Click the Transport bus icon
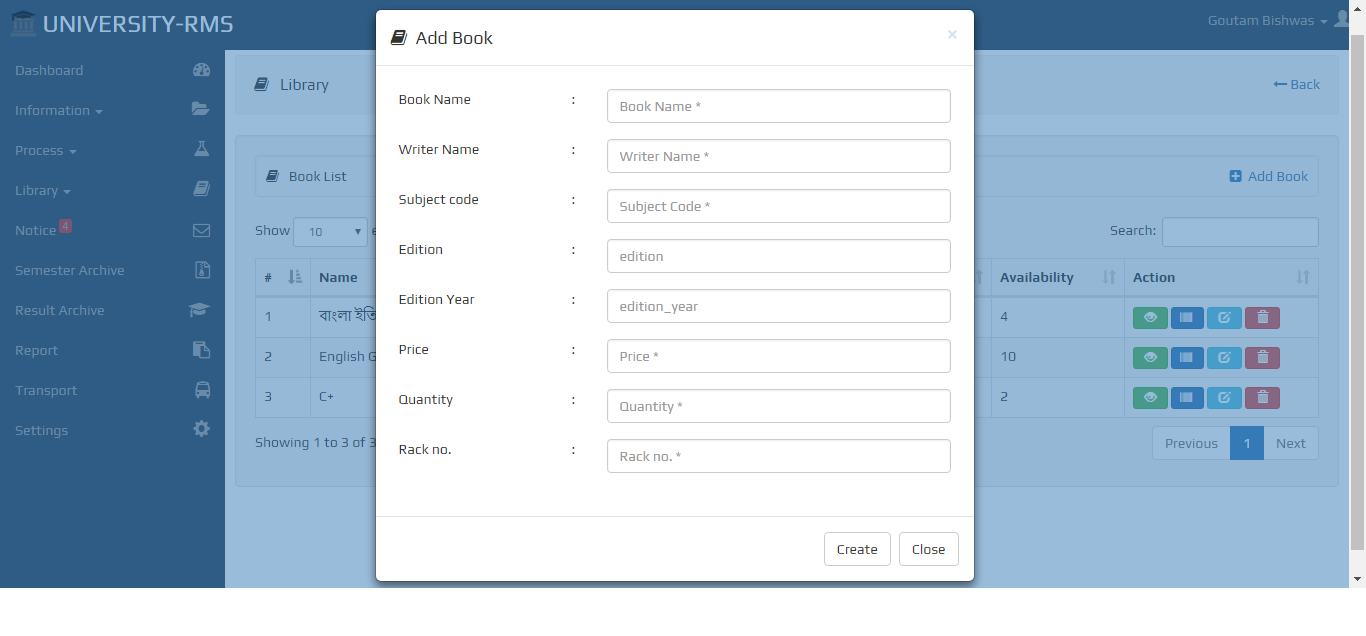The width and height of the screenshot is (1366, 636). click(201, 390)
